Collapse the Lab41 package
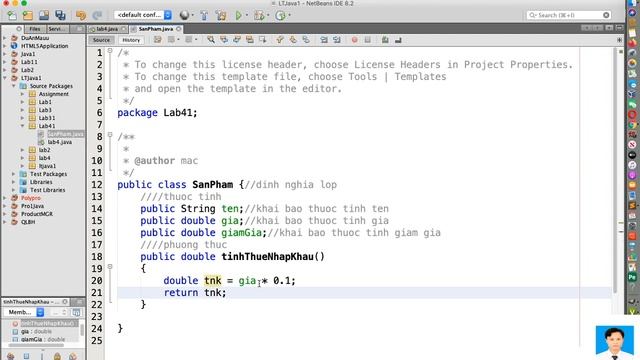This screenshot has width=640, height=360. [23, 126]
